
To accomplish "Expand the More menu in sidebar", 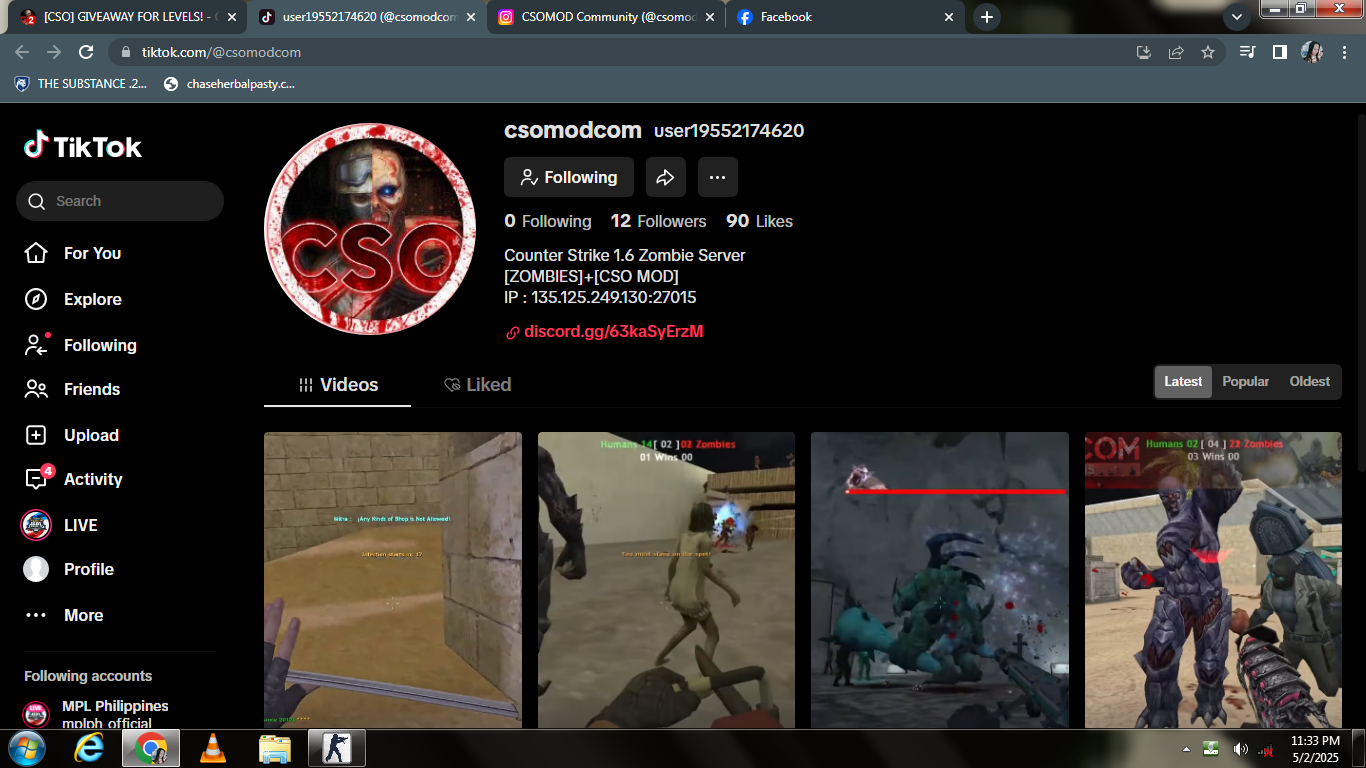I will coord(83,615).
